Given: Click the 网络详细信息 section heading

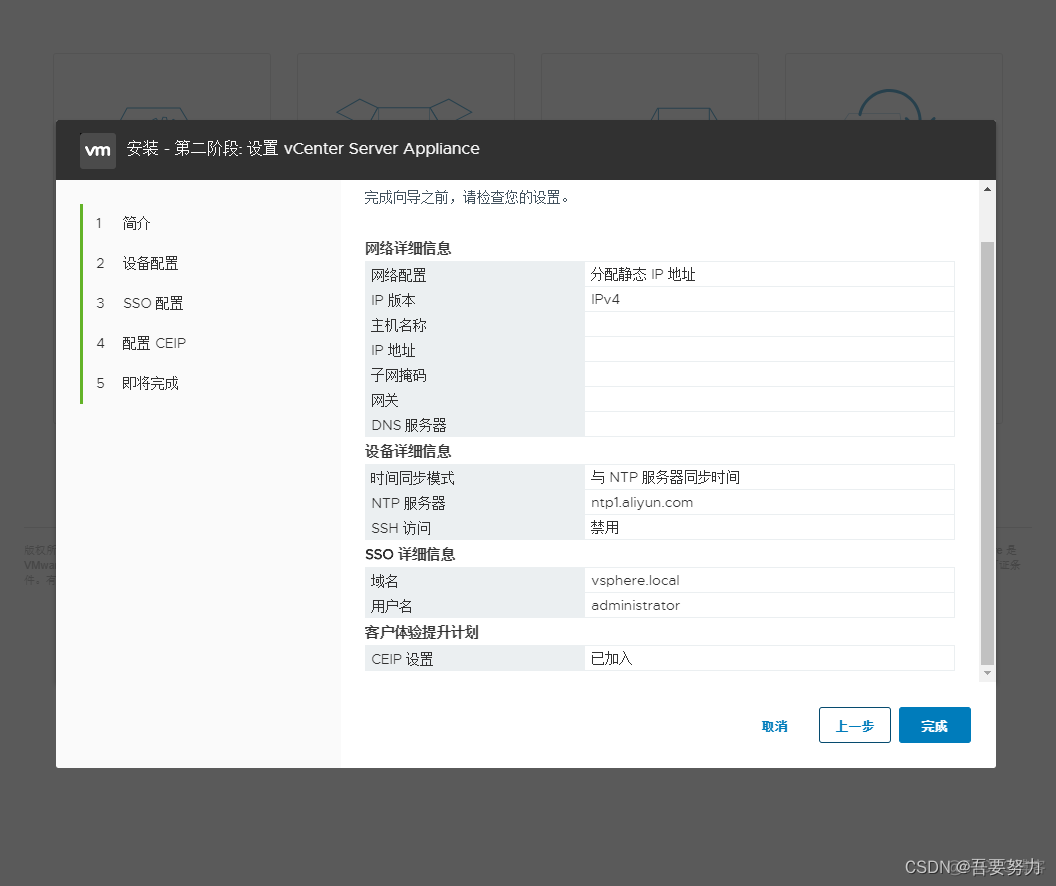Looking at the screenshot, I should (408, 248).
